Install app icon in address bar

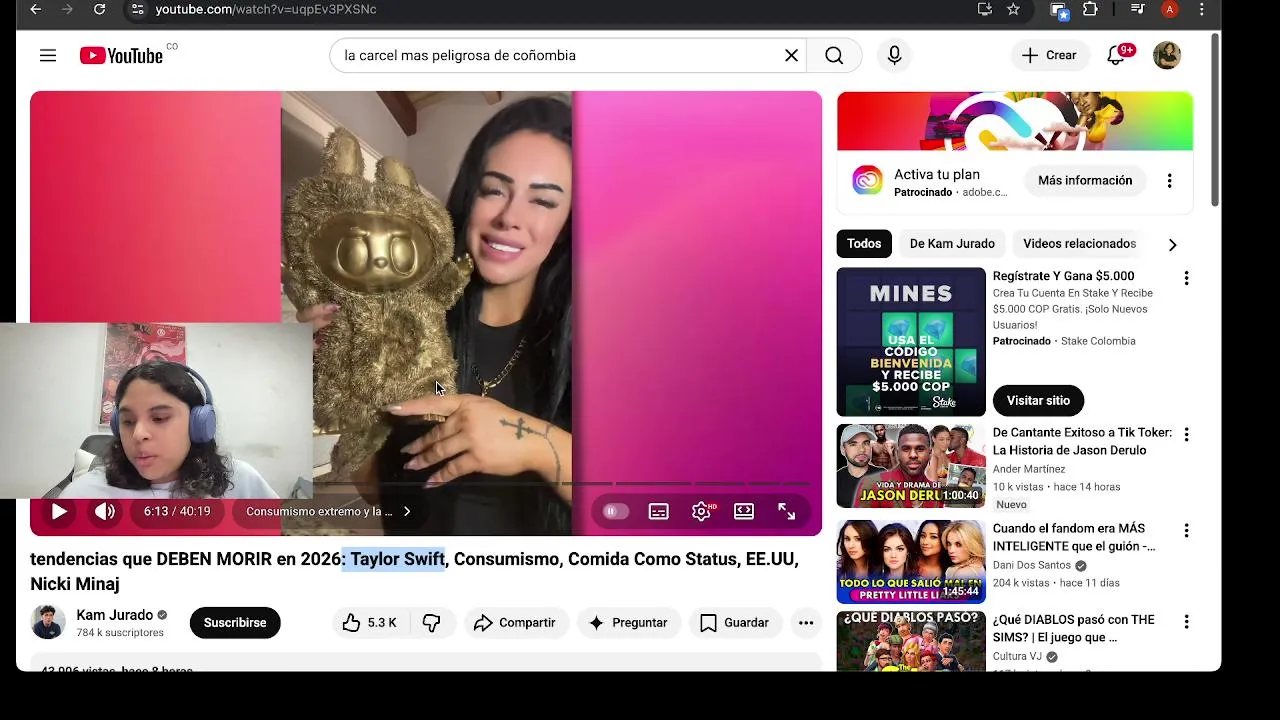coord(985,9)
